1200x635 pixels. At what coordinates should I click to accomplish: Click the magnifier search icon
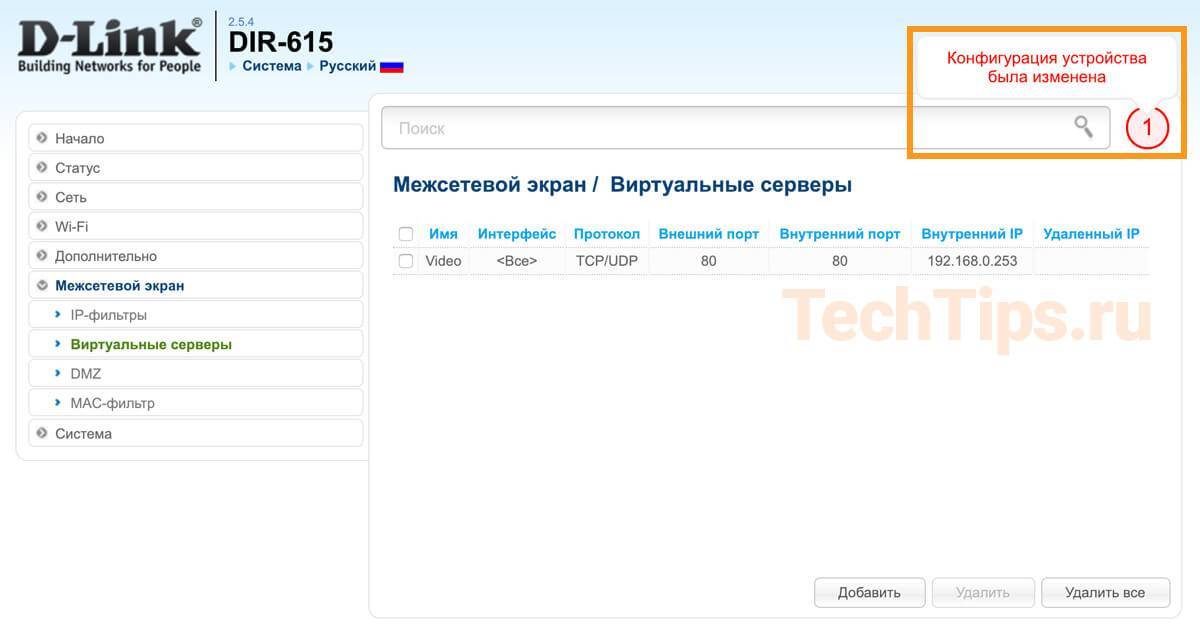(x=1083, y=127)
